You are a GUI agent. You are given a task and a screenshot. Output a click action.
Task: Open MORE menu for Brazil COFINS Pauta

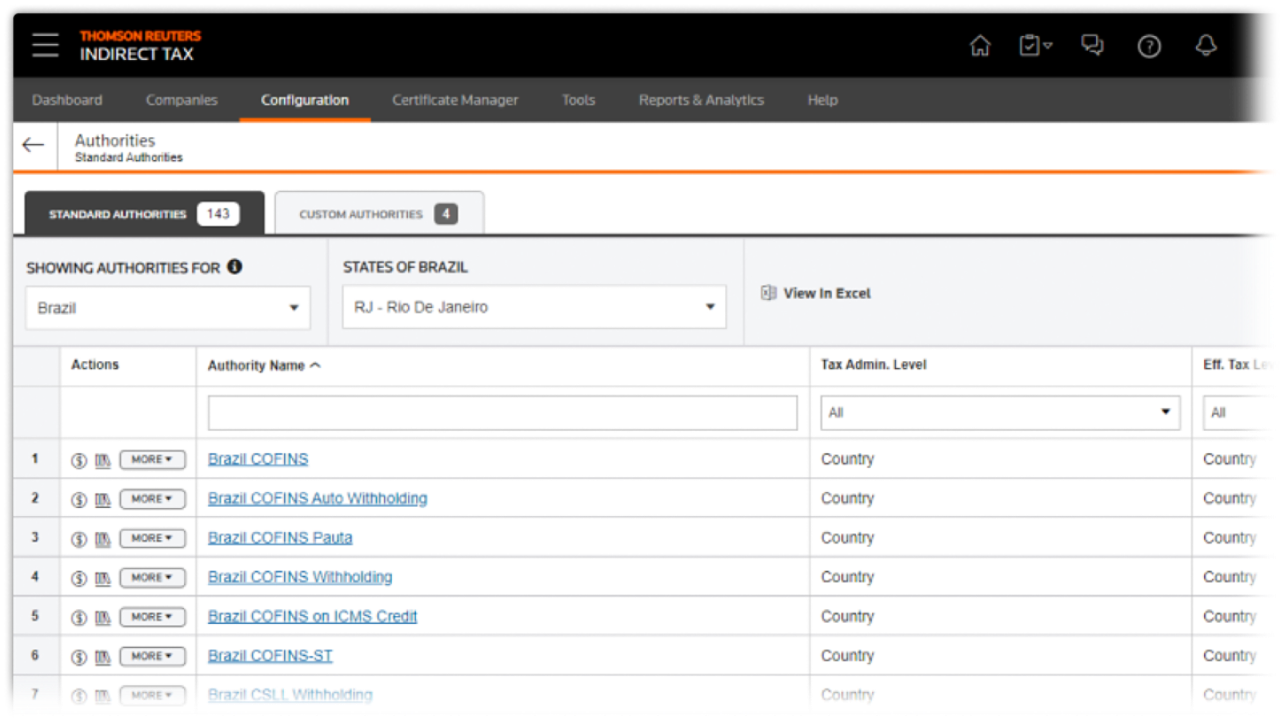[152, 538]
